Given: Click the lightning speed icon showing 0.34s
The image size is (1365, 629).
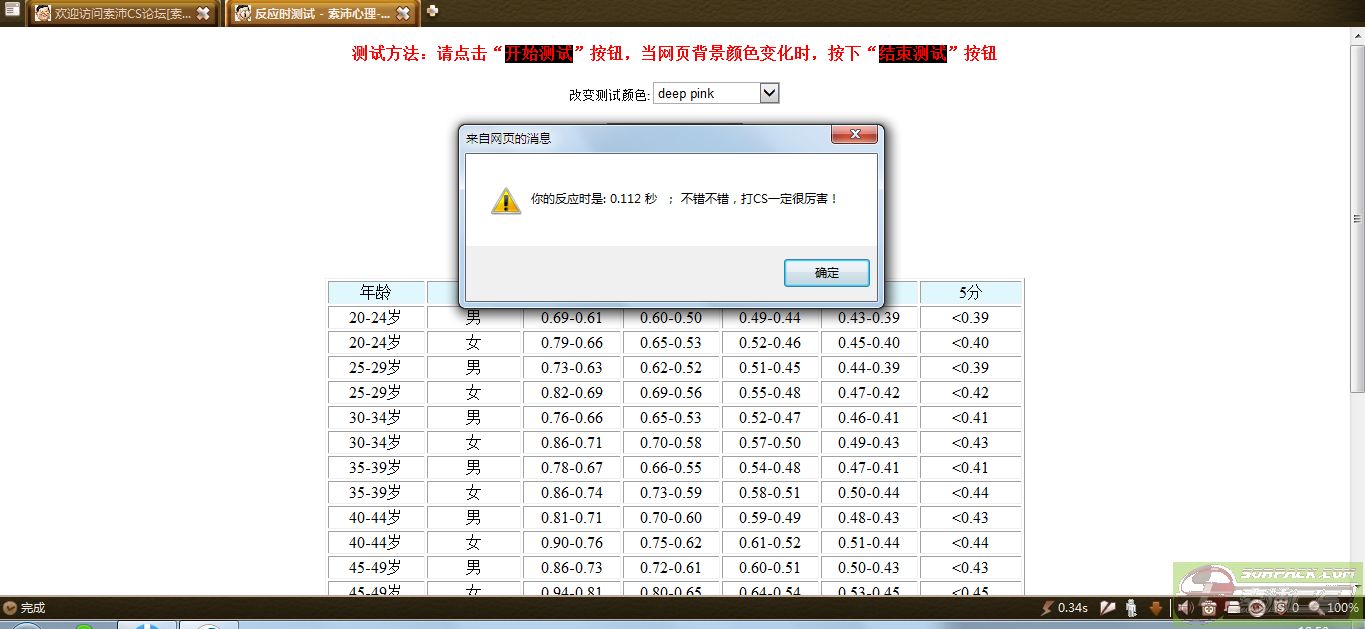Looking at the screenshot, I should 1047,608.
